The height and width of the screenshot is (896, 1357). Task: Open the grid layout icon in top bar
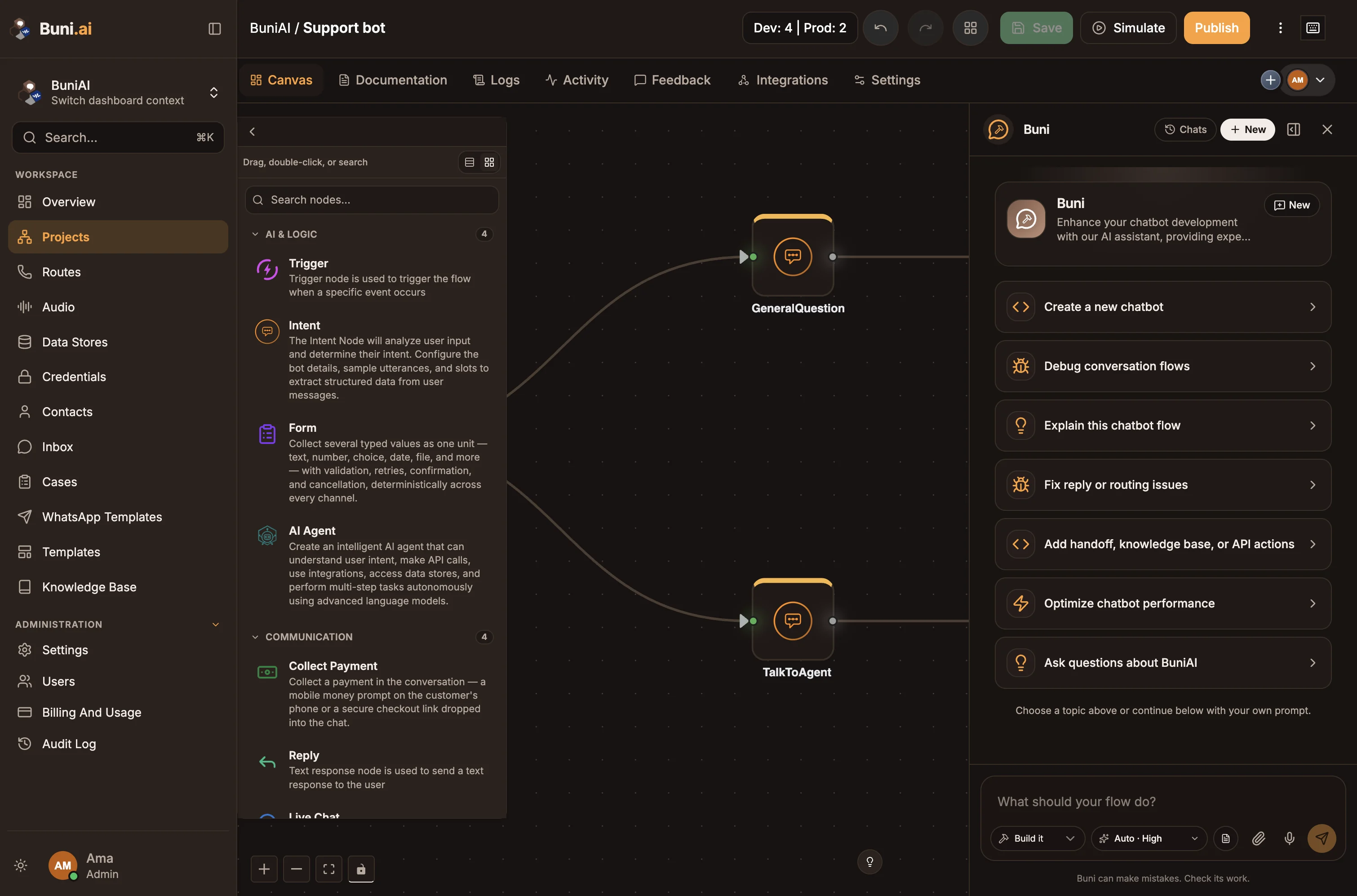click(970, 28)
